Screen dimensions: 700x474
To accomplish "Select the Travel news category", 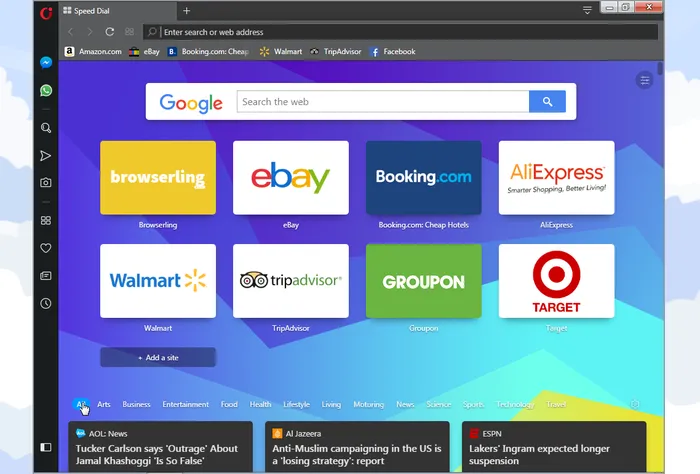I will (x=556, y=404).
